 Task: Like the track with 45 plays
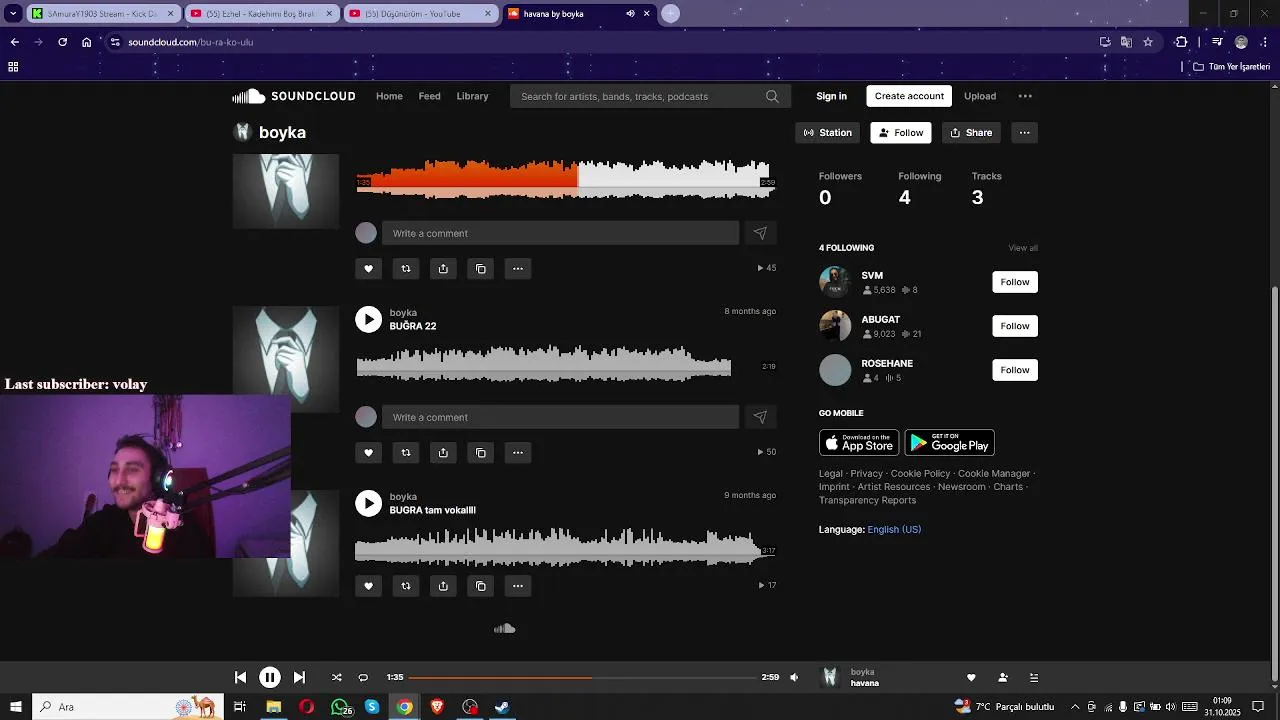(368, 269)
